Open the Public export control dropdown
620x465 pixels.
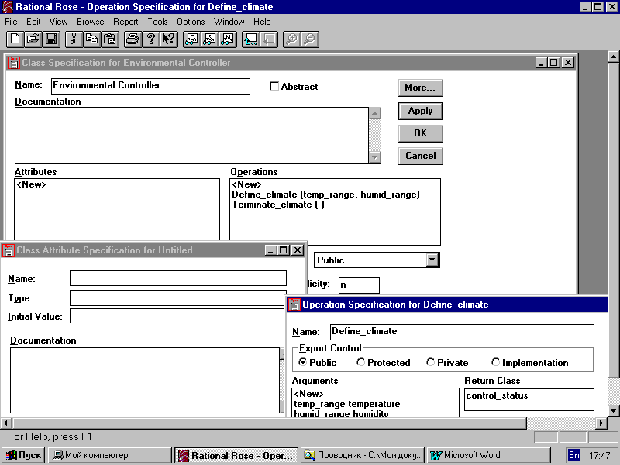[x=432, y=260]
